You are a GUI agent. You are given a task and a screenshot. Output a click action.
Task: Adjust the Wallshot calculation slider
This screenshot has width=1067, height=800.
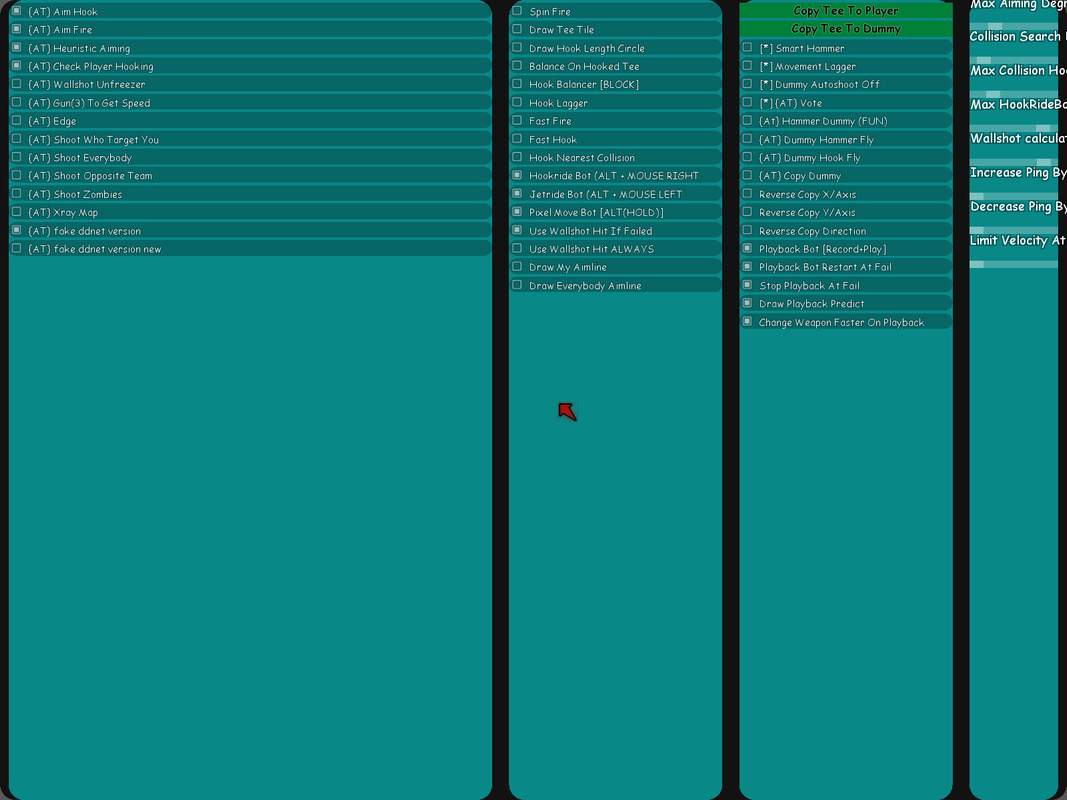click(1014, 162)
